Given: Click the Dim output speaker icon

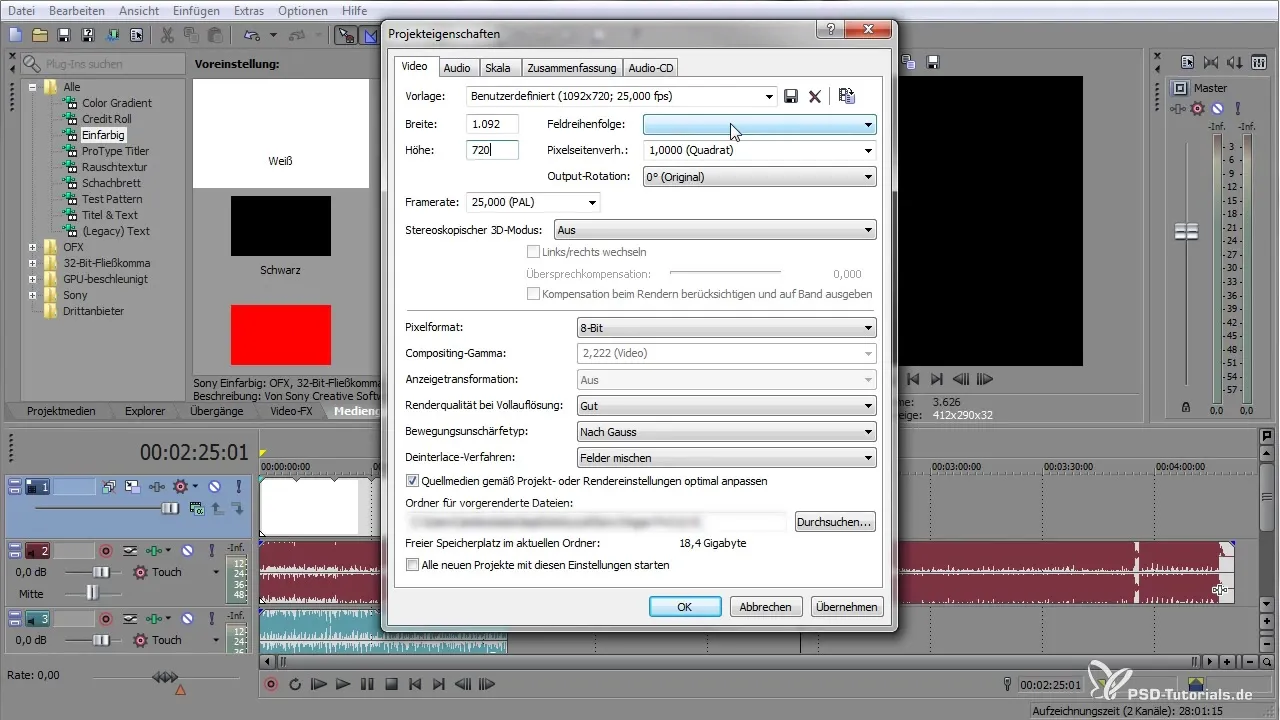Looking at the screenshot, I should point(1237,62).
